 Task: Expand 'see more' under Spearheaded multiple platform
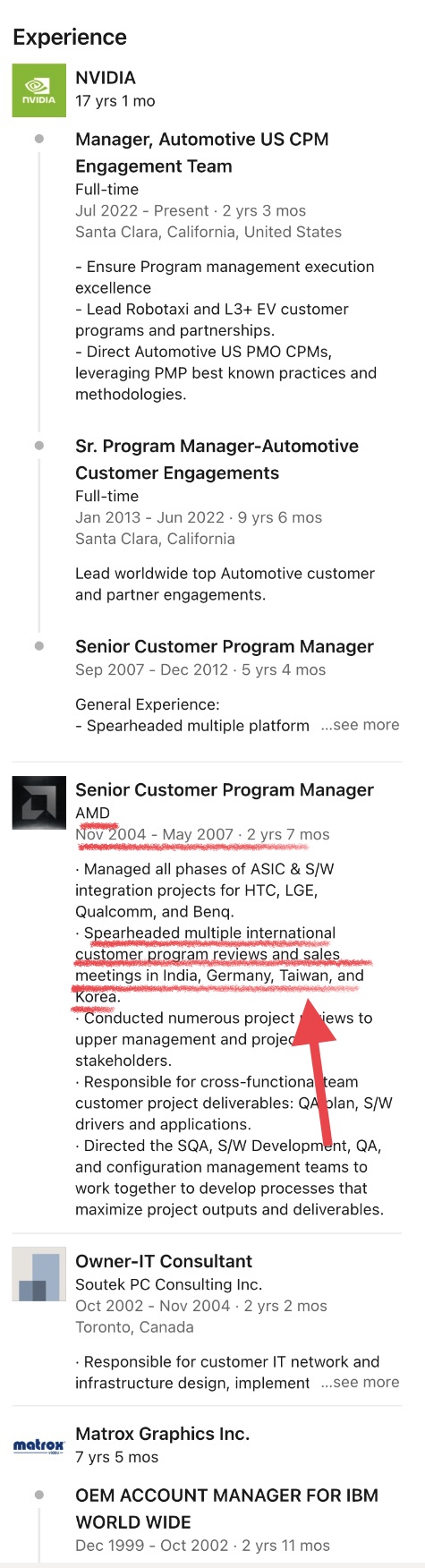[x=361, y=725]
